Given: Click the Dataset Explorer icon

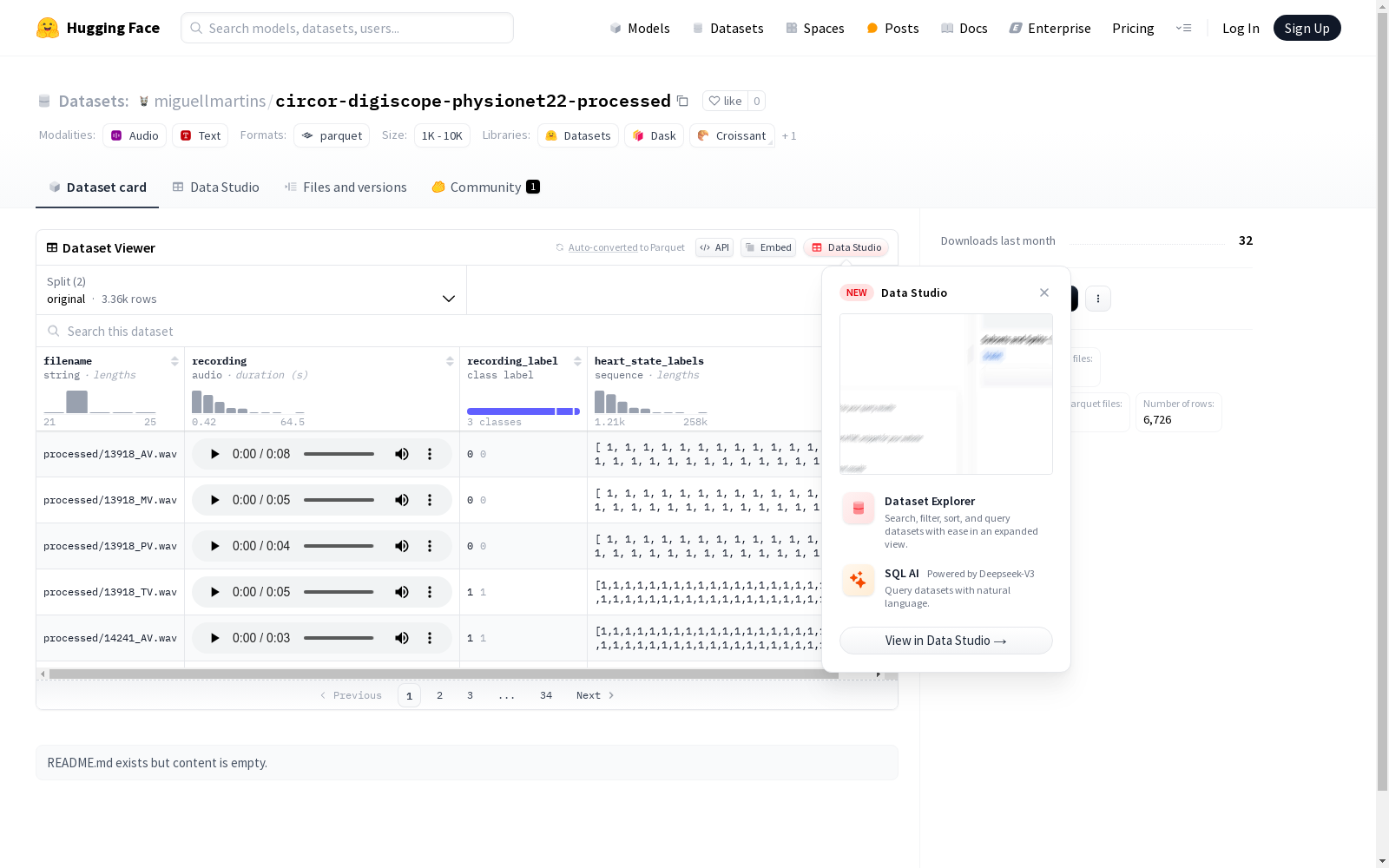Looking at the screenshot, I should [x=859, y=509].
